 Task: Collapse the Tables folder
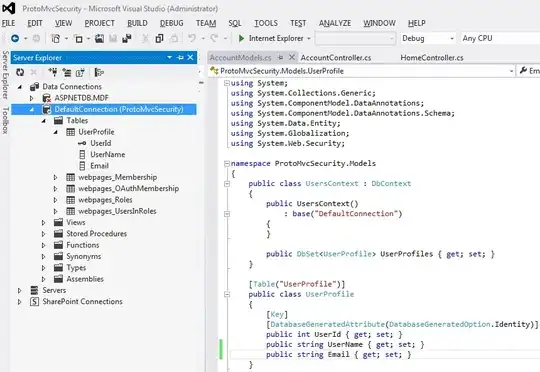[x=44, y=121]
